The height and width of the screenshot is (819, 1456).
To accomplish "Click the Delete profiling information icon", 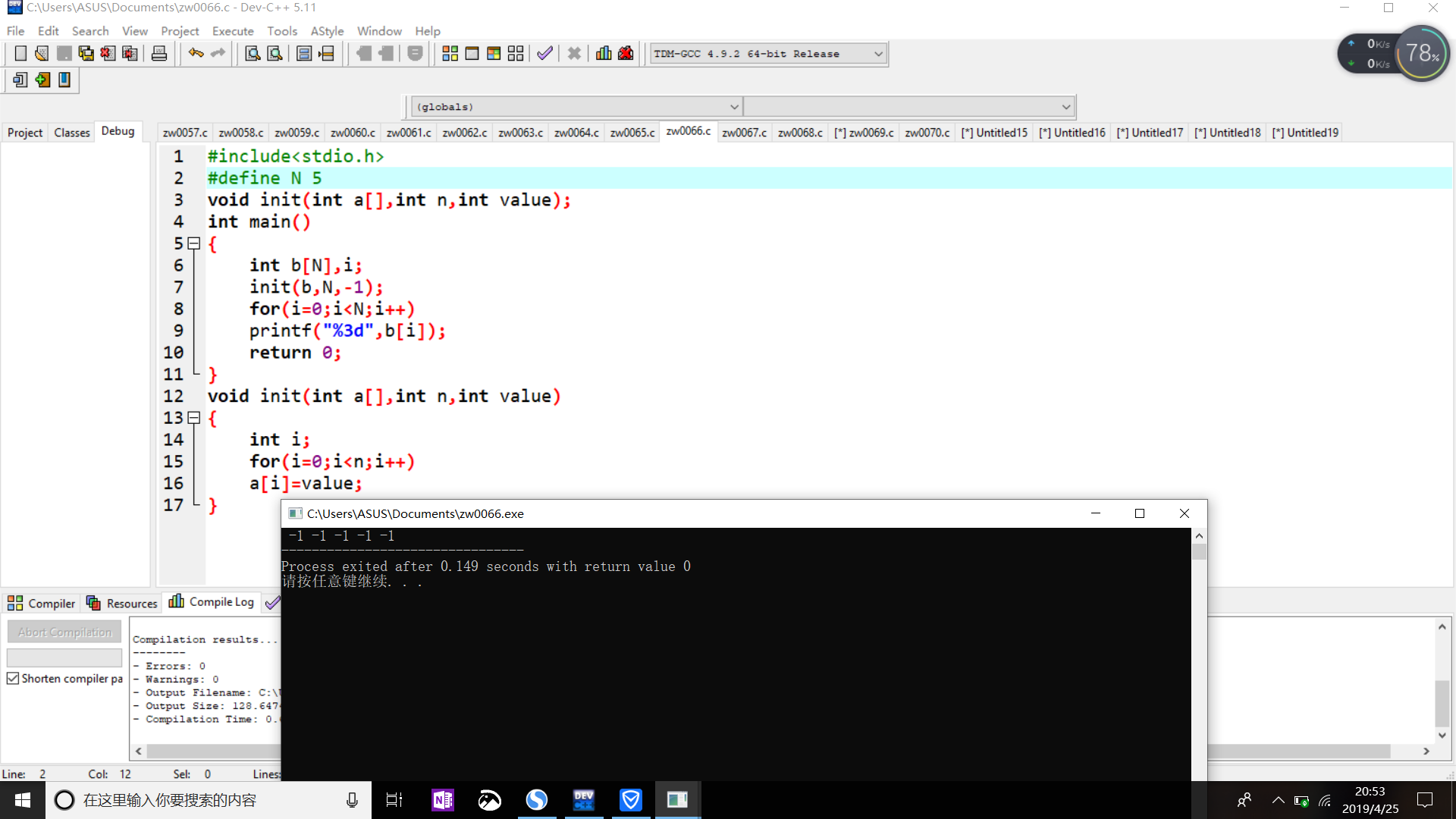I will tap(626, 54).
